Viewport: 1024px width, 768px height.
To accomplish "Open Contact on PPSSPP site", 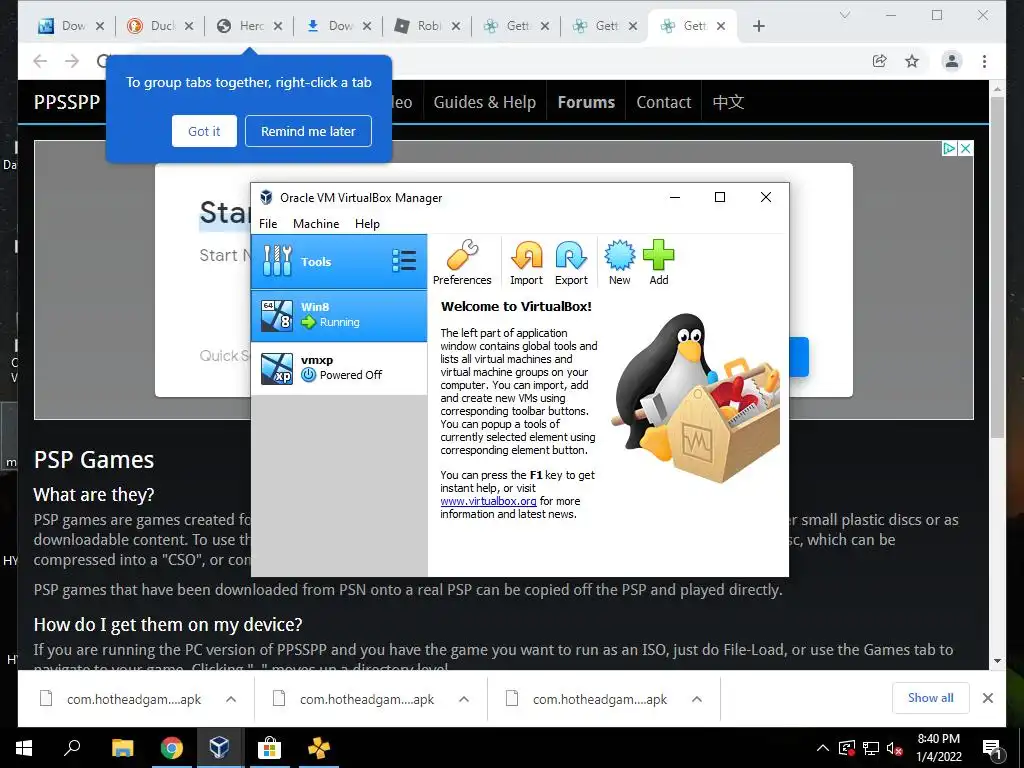I will (664, 102).
